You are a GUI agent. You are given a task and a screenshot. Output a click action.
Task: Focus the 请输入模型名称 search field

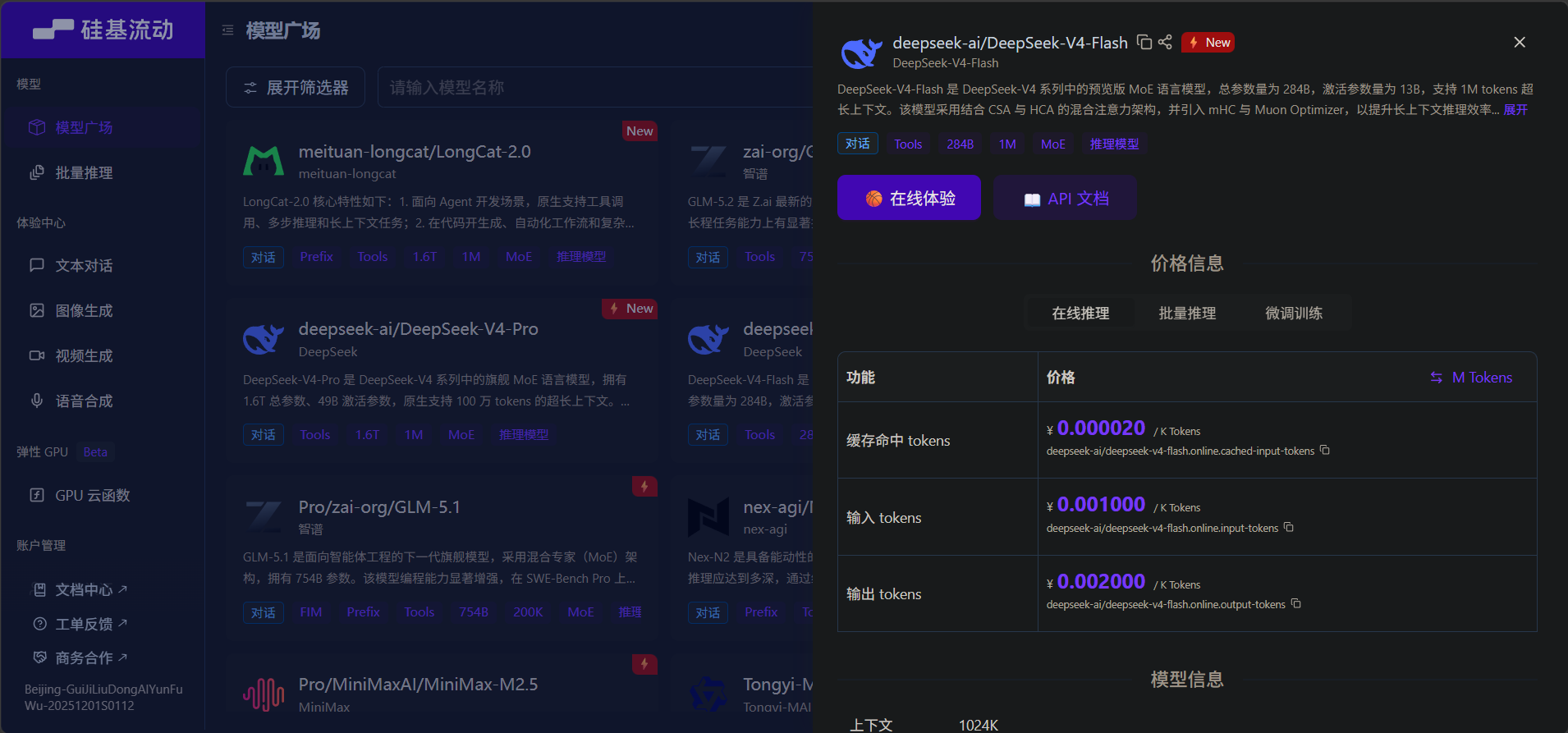(594, 87)
